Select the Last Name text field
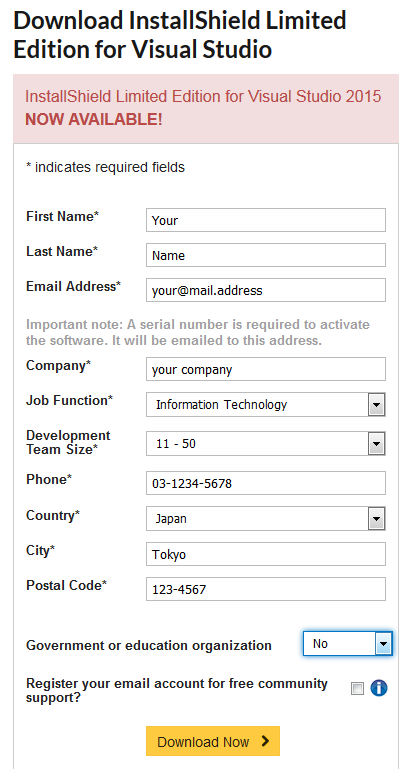Viewport: 411px width, 769px height. pyautogui.click(x=266, y=256)
